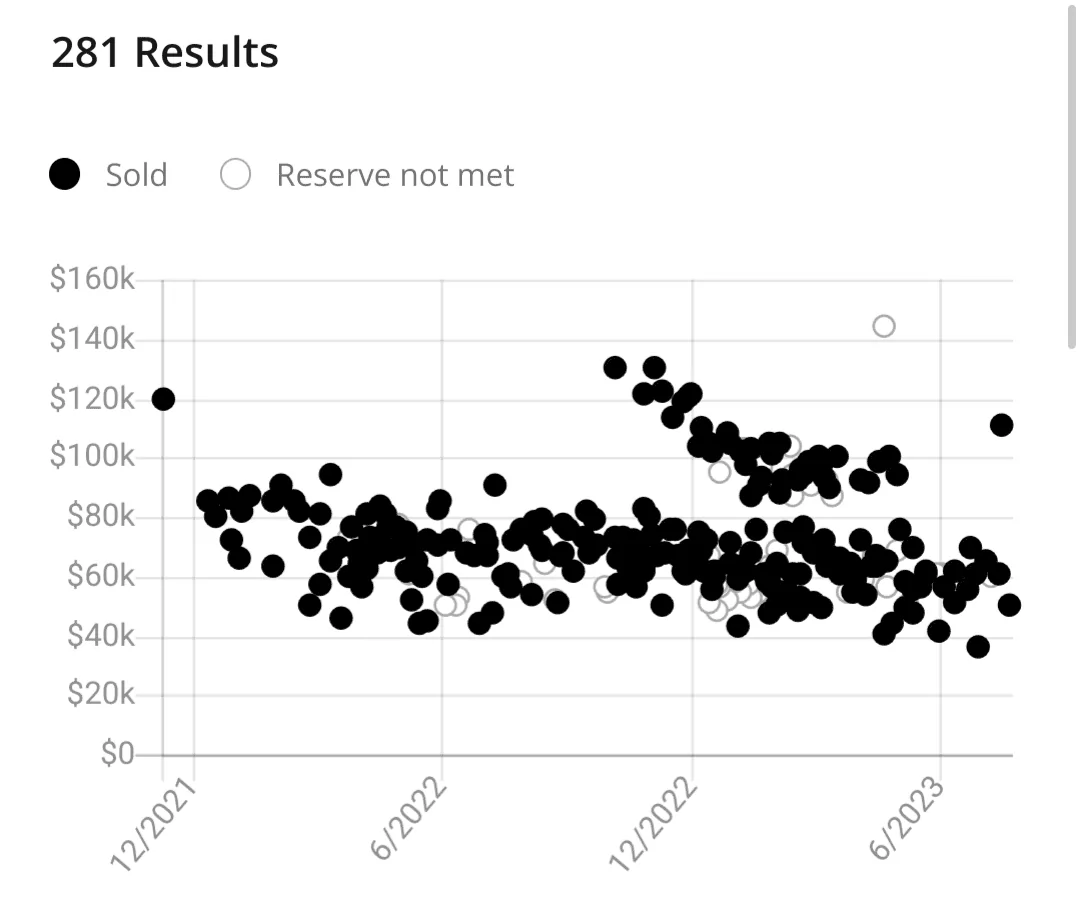Select the $111k sold point after 6/2023
Image resolution: width=1080 pixels, height=905 pixels.
[1001, 425]
